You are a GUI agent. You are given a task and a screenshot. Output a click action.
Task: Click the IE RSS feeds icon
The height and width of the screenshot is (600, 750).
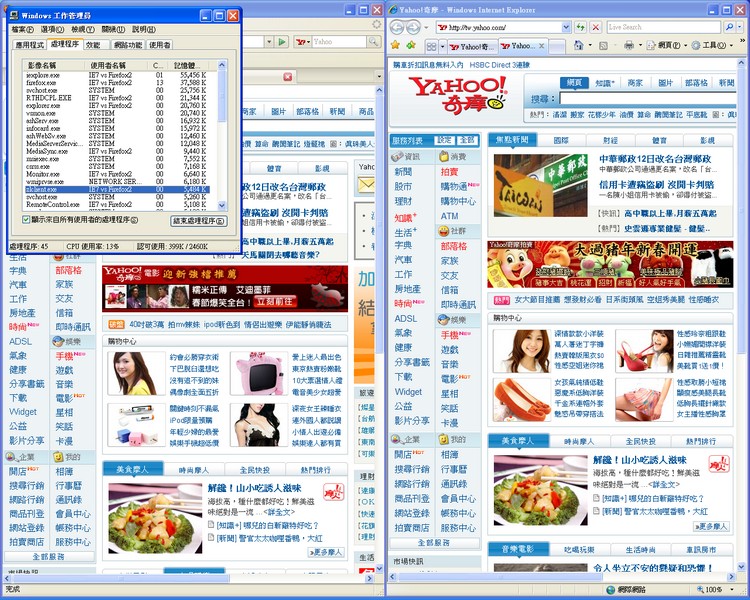pos(604,45)
